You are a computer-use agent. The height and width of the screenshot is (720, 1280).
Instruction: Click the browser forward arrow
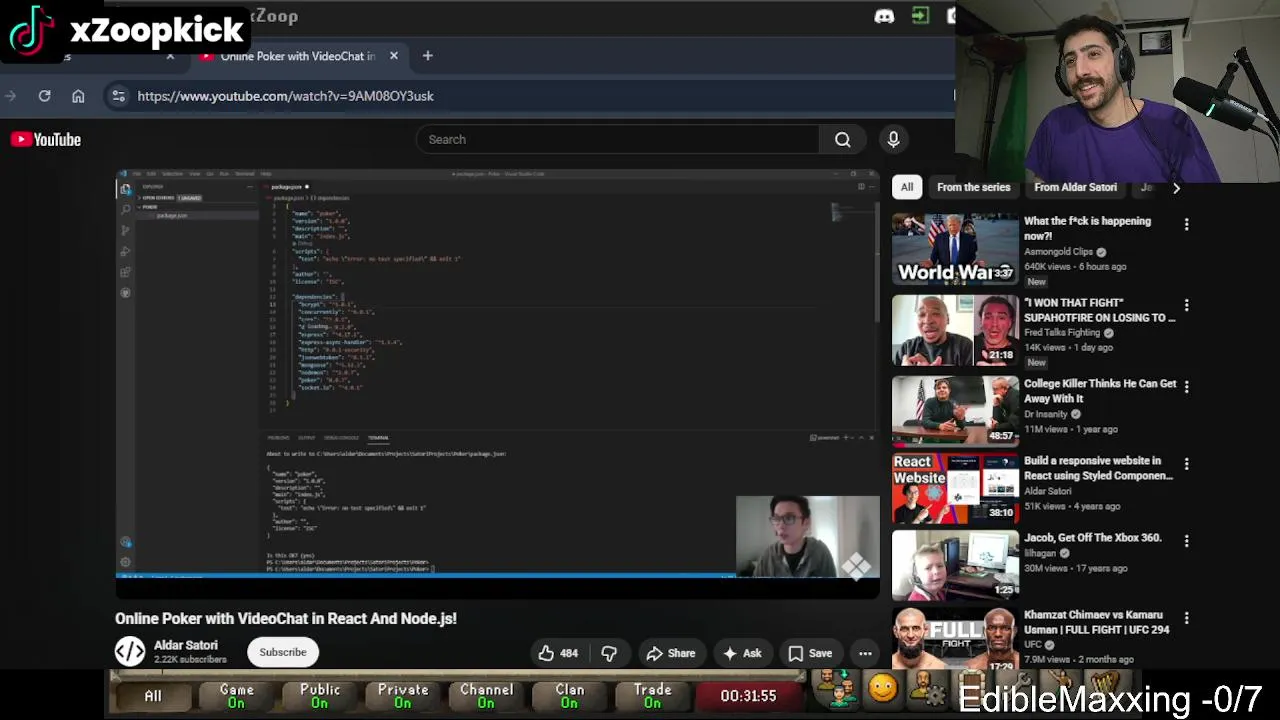(x=10, y=96)
